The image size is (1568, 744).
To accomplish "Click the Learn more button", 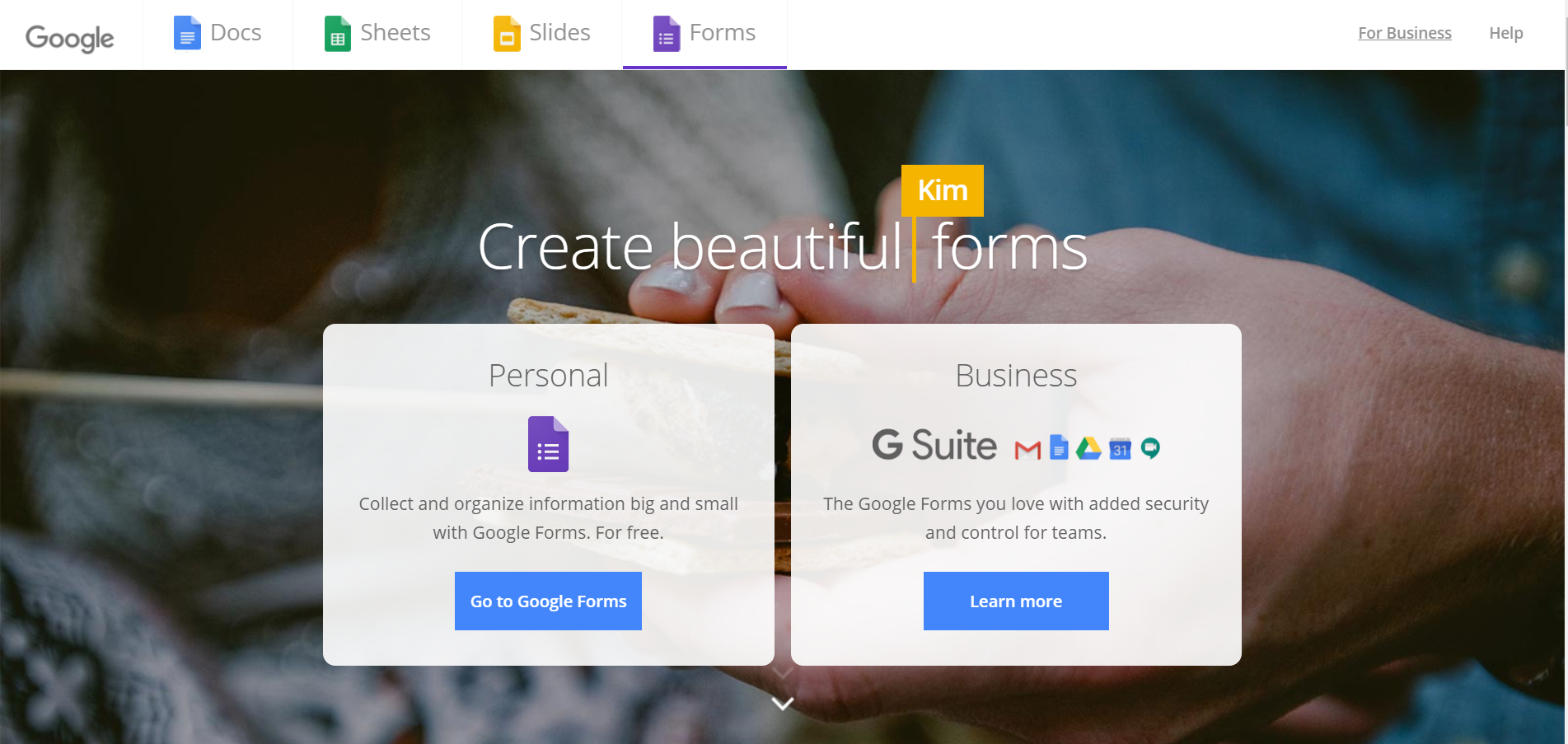I will (x=1016, y=601).
